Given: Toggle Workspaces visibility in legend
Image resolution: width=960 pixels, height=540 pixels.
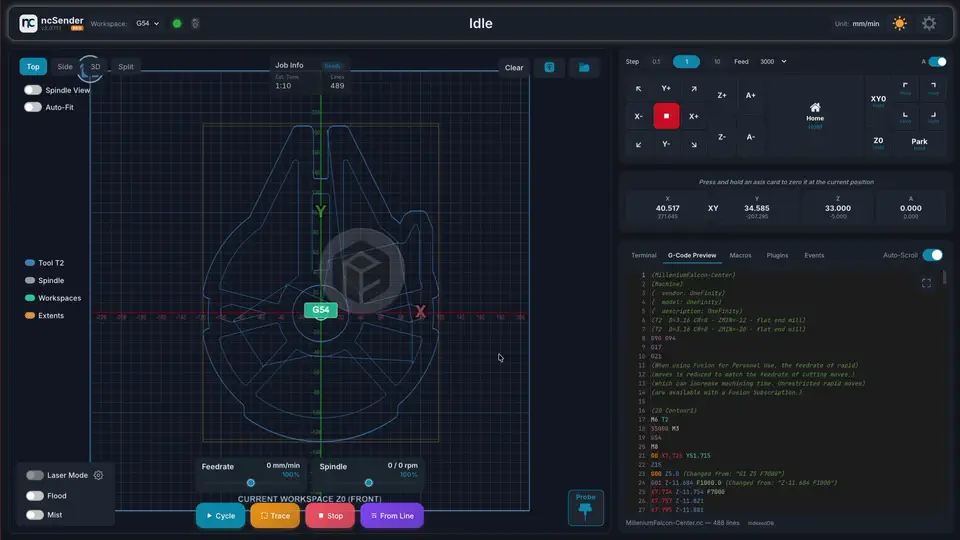Looking at the screenshot, I should point(53,298).
